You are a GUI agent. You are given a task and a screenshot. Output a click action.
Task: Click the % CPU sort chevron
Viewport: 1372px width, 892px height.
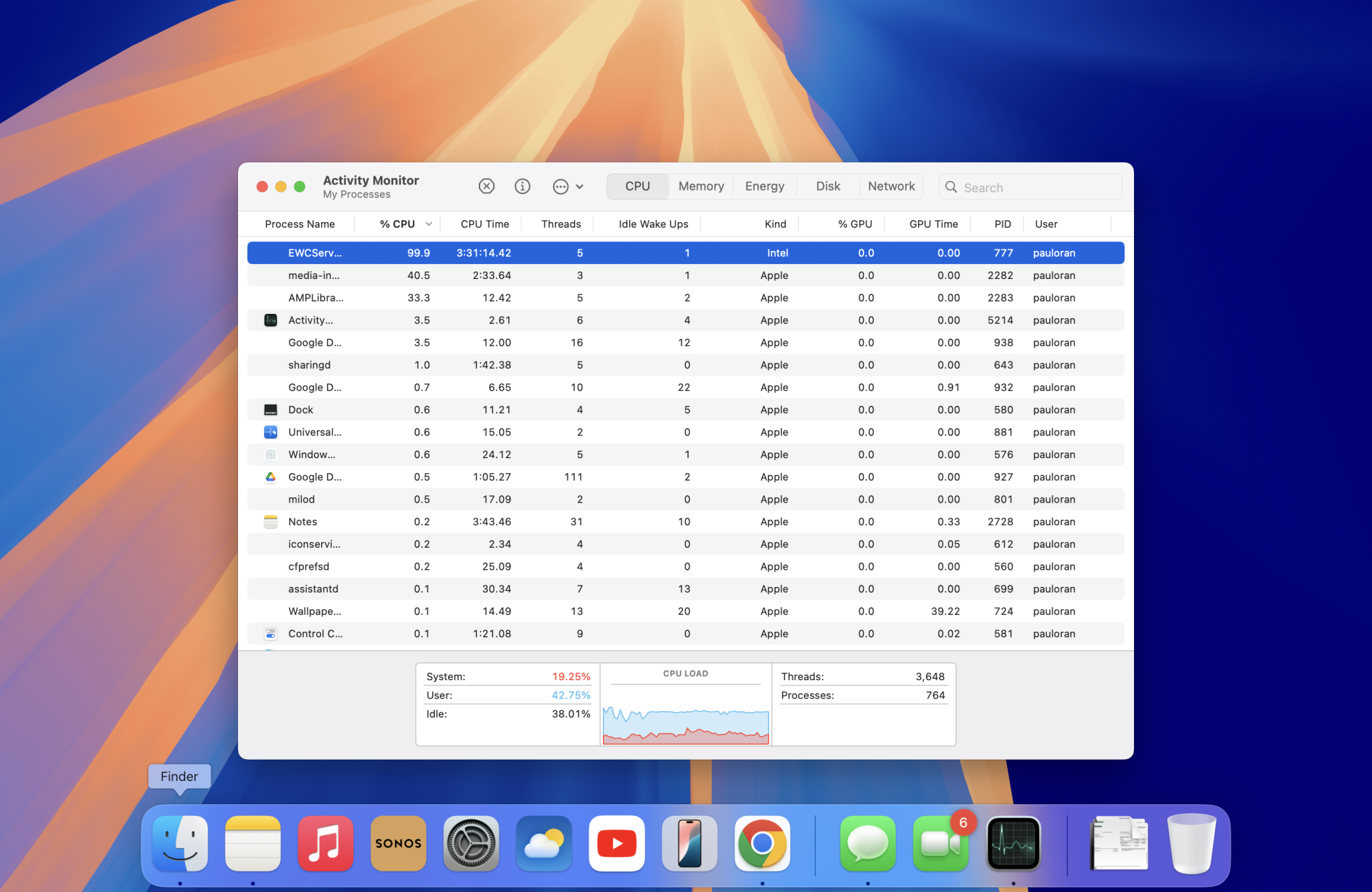coord(428,224)
